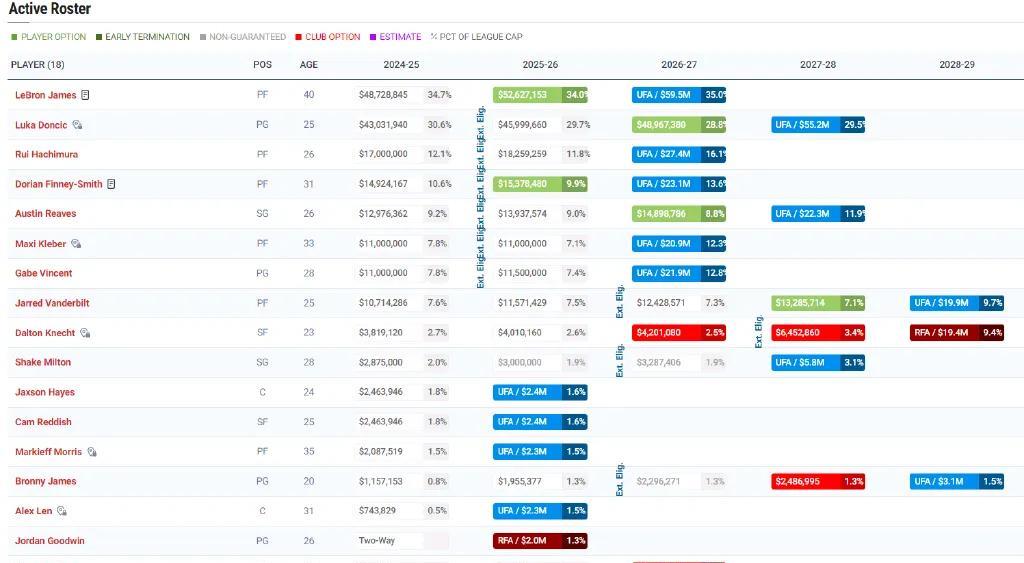The image size is (1024, 563).
Task: Click Kleber's UFA / $20.9M badge
Action: click(679, 244)
